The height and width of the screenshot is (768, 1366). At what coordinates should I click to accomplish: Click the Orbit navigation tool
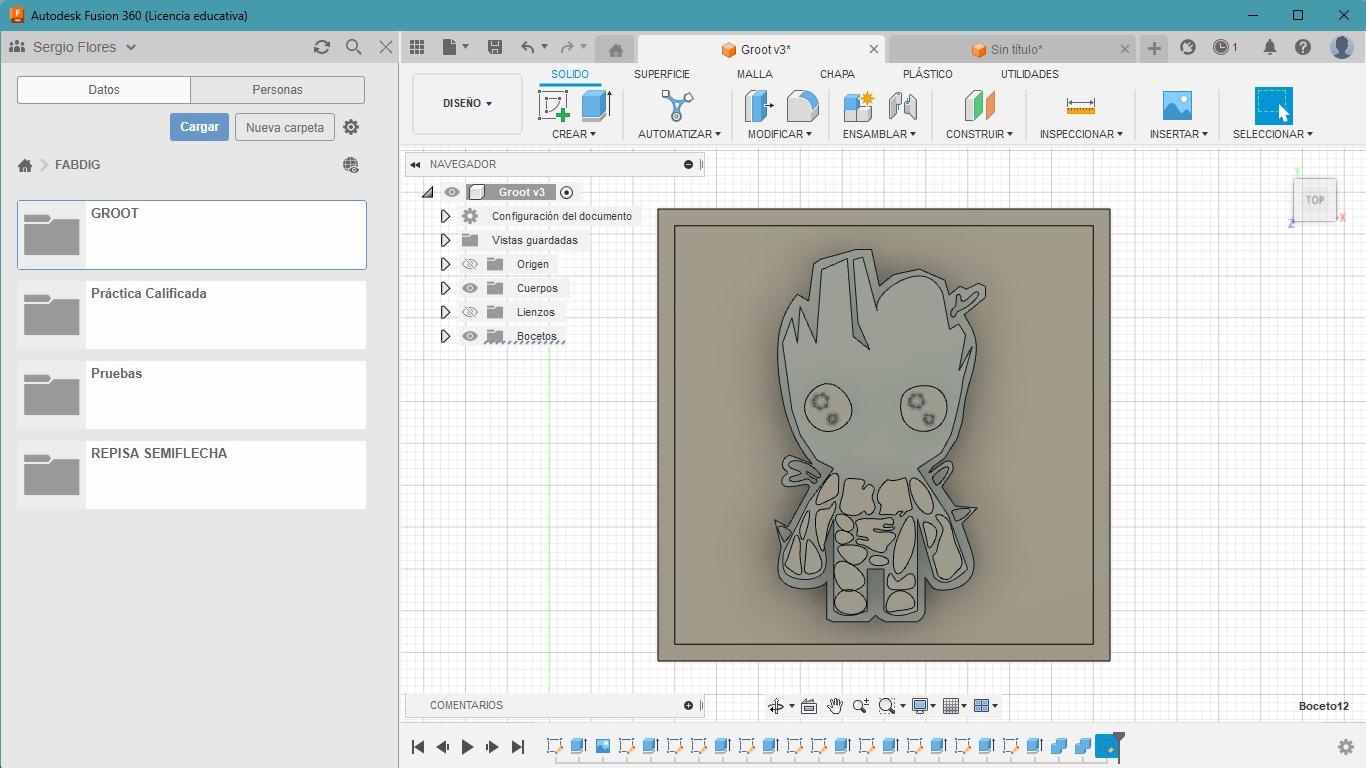coord(776,706)
